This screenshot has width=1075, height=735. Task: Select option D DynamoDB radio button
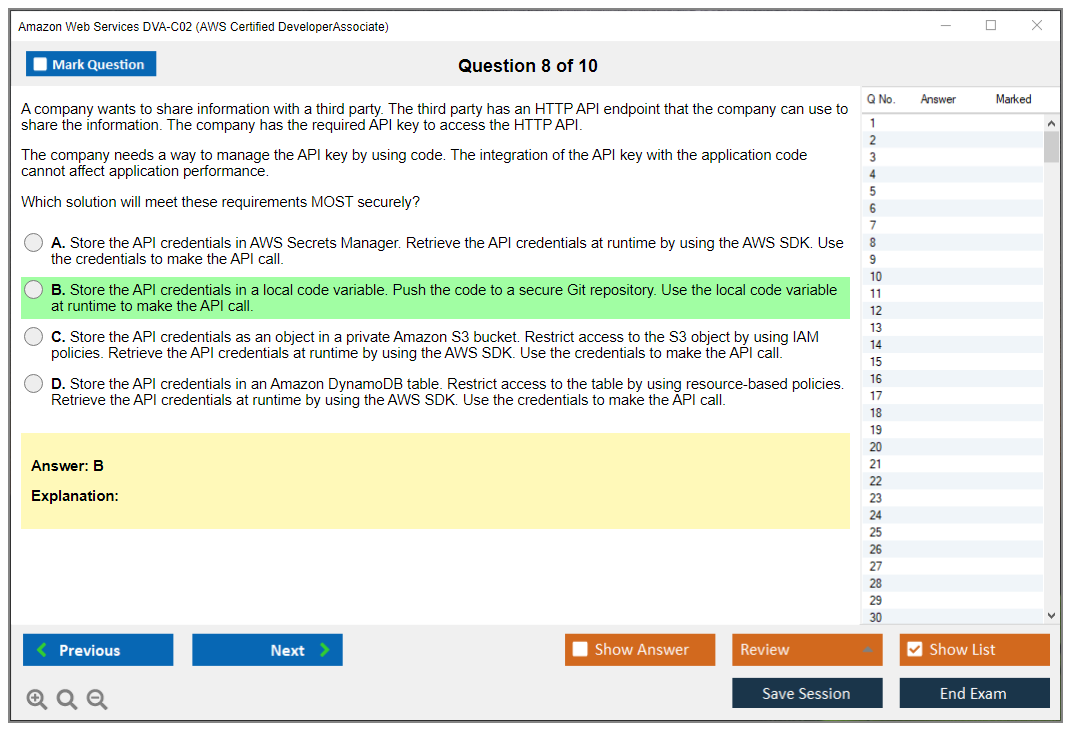click(x=34, y=384)
